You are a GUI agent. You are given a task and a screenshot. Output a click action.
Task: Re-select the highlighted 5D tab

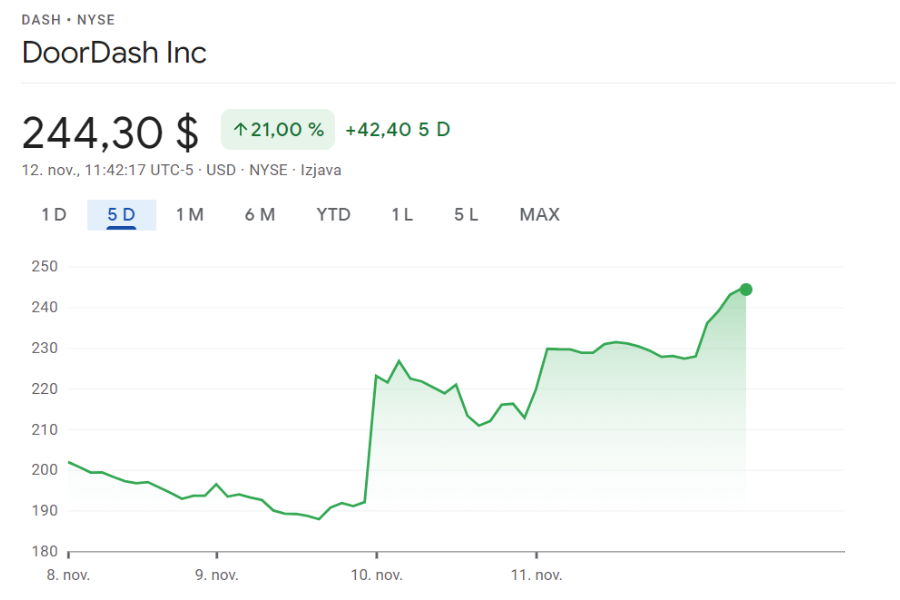coord(123,214)
